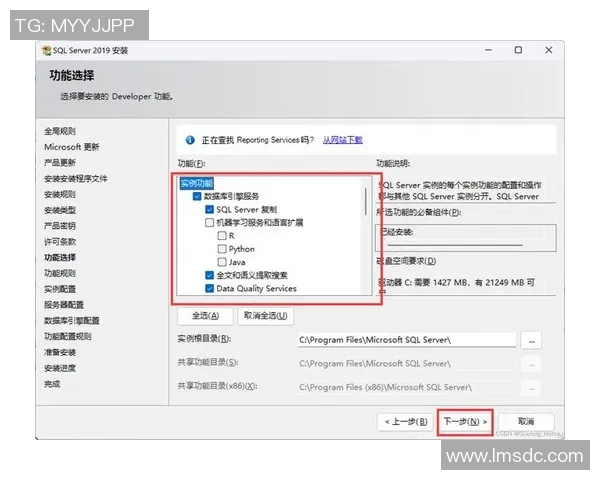Image resolution: width=600 pixels, height=480 pixels.
Task: Select the 安装规则 step
Action: pyautogui.click(x=60, y=194)
